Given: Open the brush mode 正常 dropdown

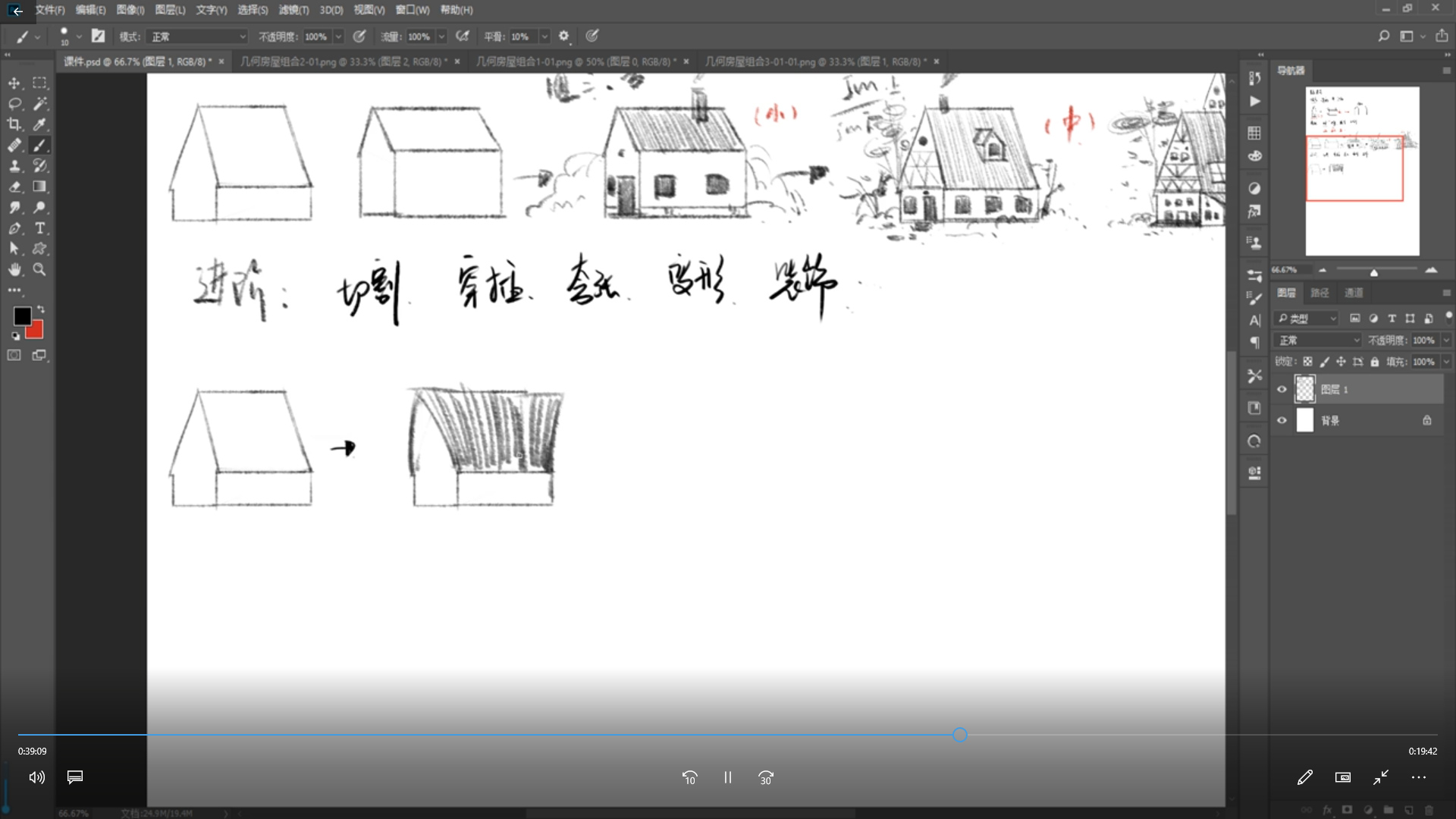Looking at the screenshot, I should tap(198, 36).
